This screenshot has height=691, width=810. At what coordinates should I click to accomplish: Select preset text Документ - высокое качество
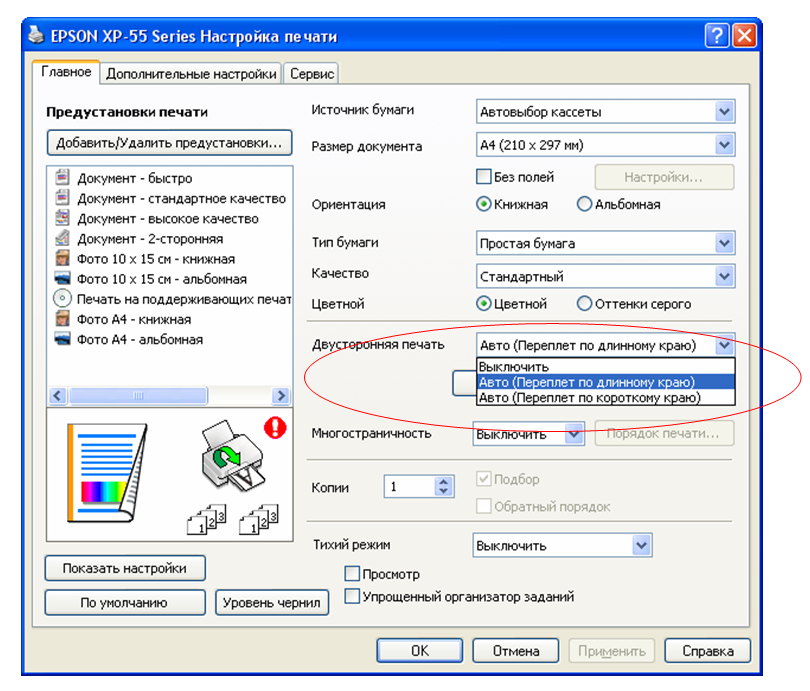(167, 218)
